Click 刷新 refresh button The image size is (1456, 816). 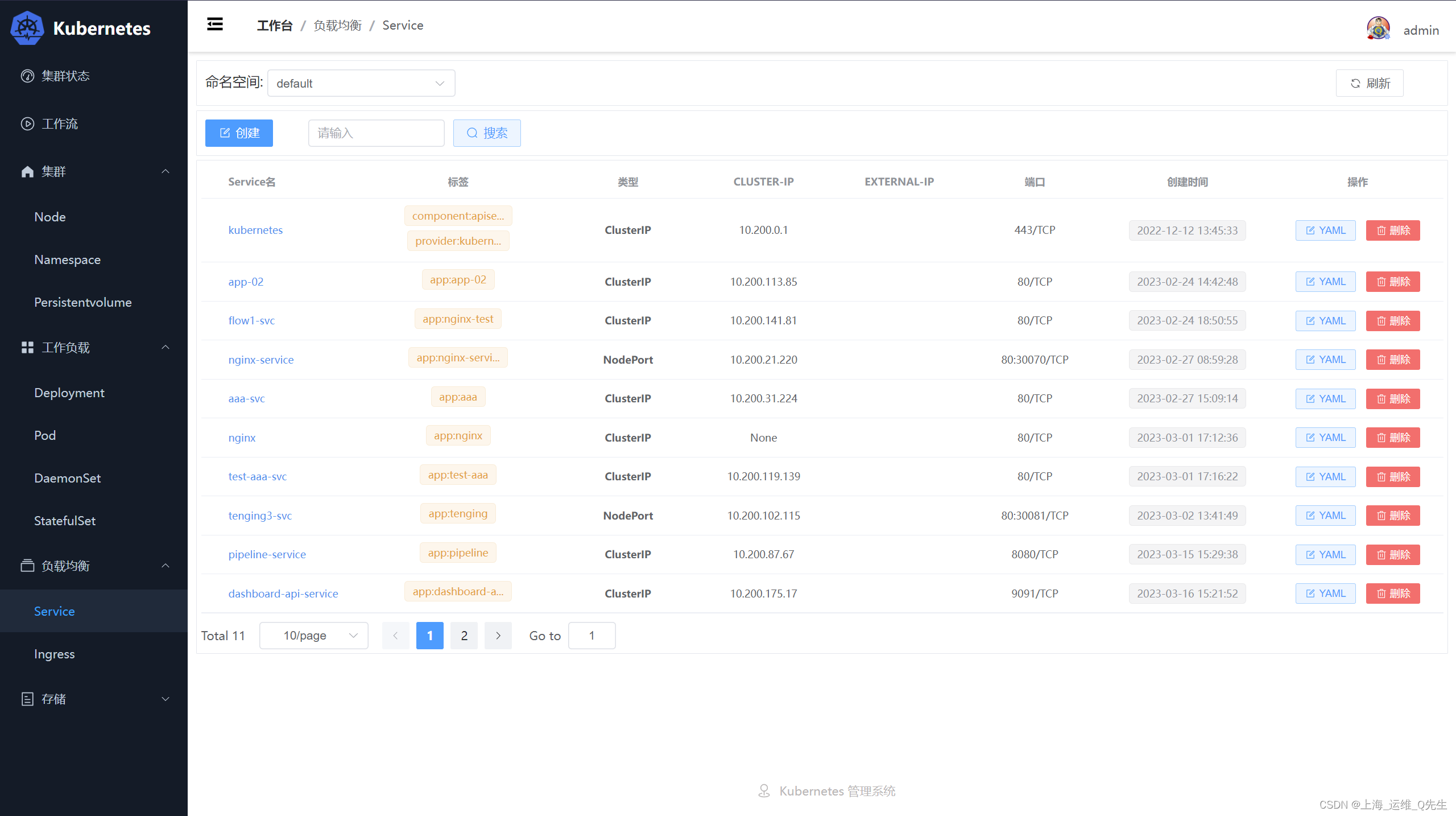pyautogui.click(x=1370, y=83)
